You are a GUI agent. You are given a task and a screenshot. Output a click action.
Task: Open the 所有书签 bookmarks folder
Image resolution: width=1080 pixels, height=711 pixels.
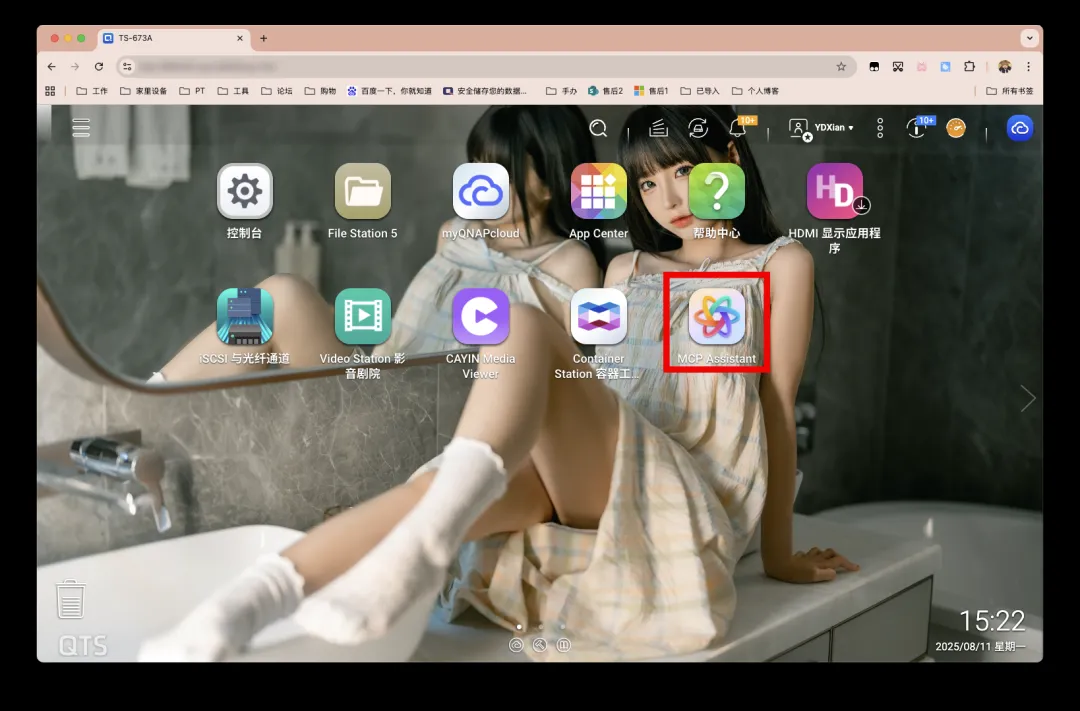[1010, 91]
